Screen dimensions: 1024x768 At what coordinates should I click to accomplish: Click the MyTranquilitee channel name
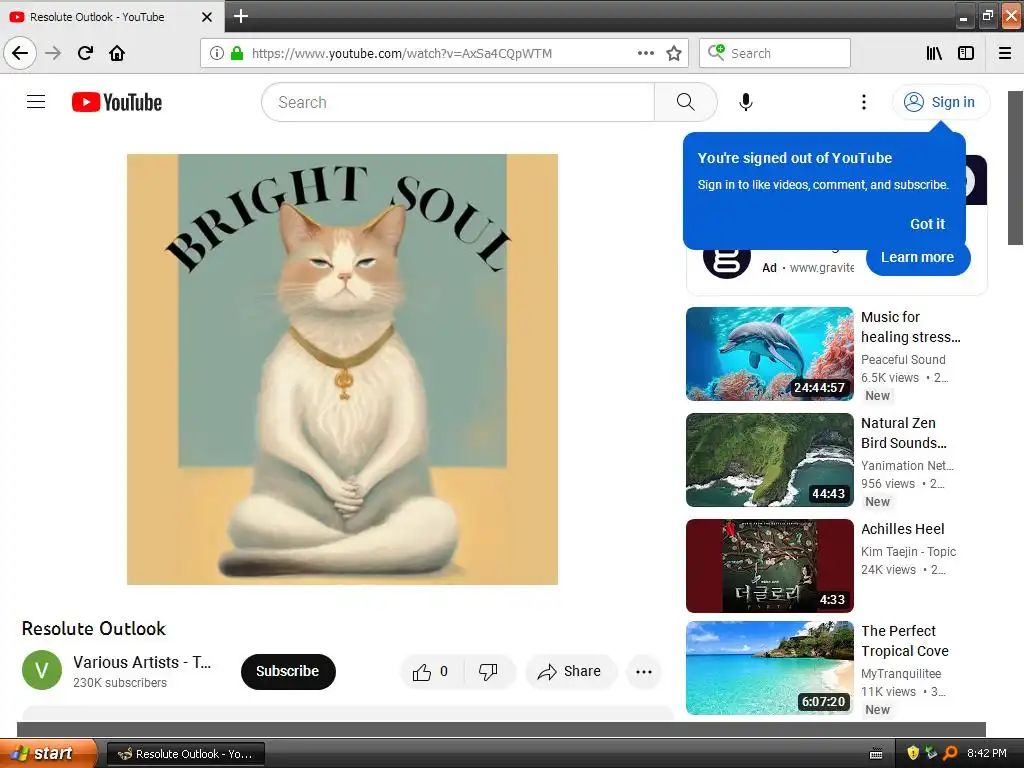click(901, 673)
